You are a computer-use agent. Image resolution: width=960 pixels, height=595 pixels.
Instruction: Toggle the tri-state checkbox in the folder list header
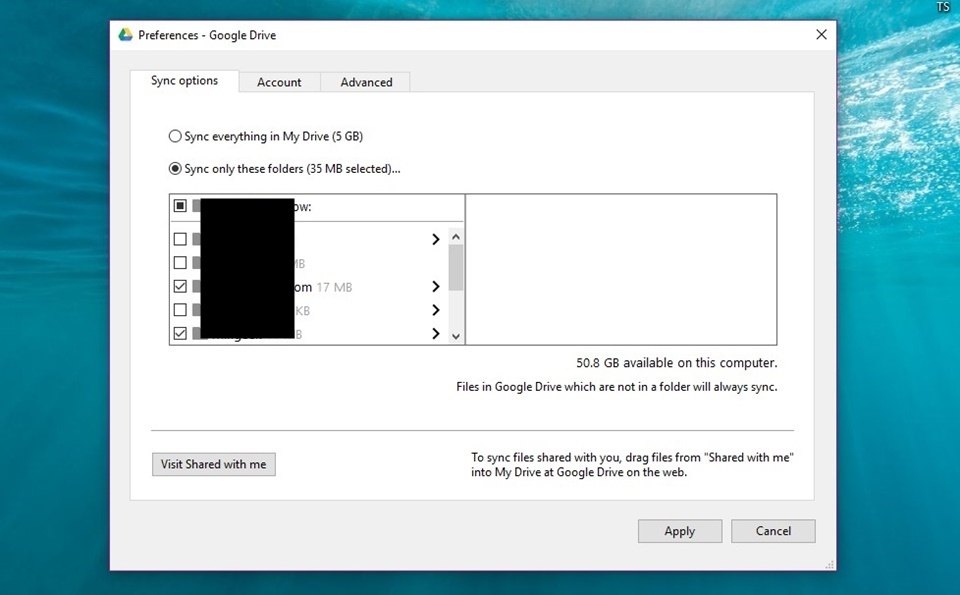pyautogui.click(x=180, y=206)
